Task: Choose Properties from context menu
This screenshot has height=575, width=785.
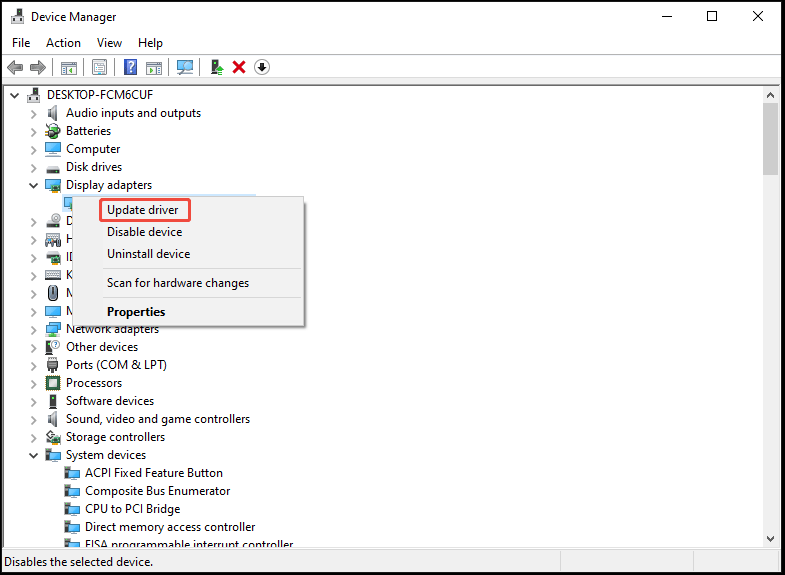Action: point(188,312)
